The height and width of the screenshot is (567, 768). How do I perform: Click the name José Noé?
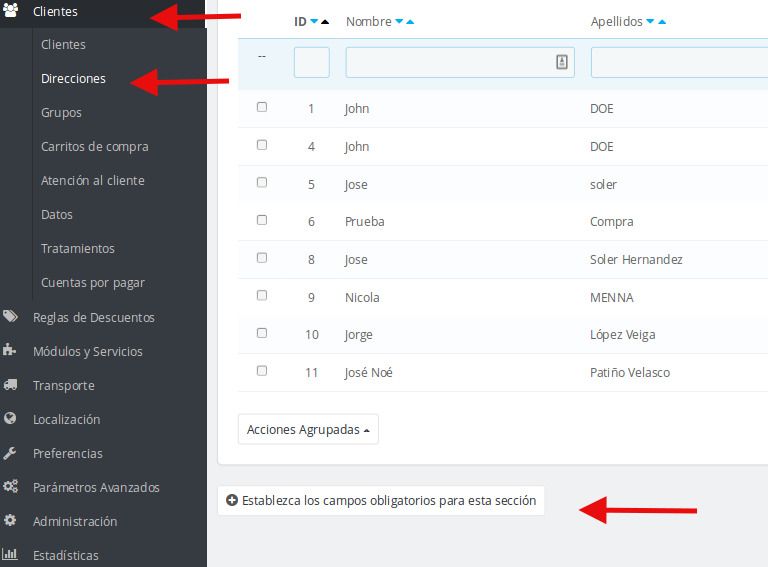369,372
